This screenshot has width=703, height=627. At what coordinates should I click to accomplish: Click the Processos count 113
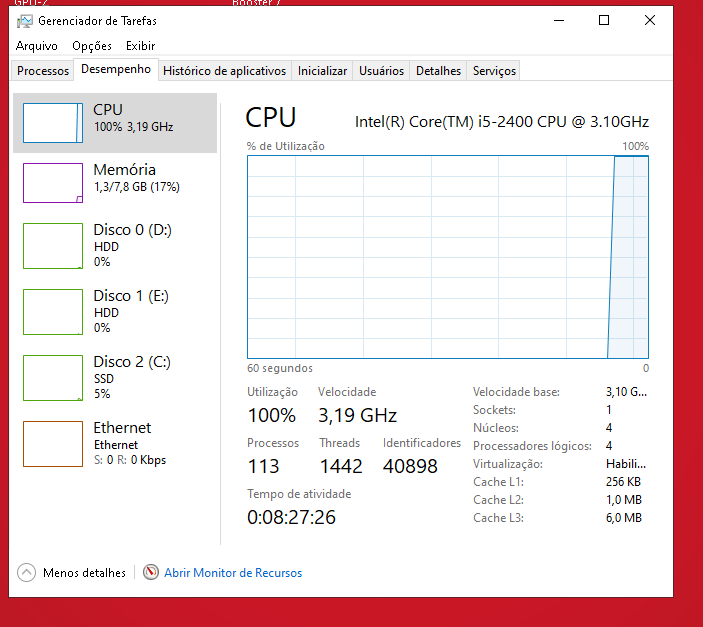pos(263,466)
